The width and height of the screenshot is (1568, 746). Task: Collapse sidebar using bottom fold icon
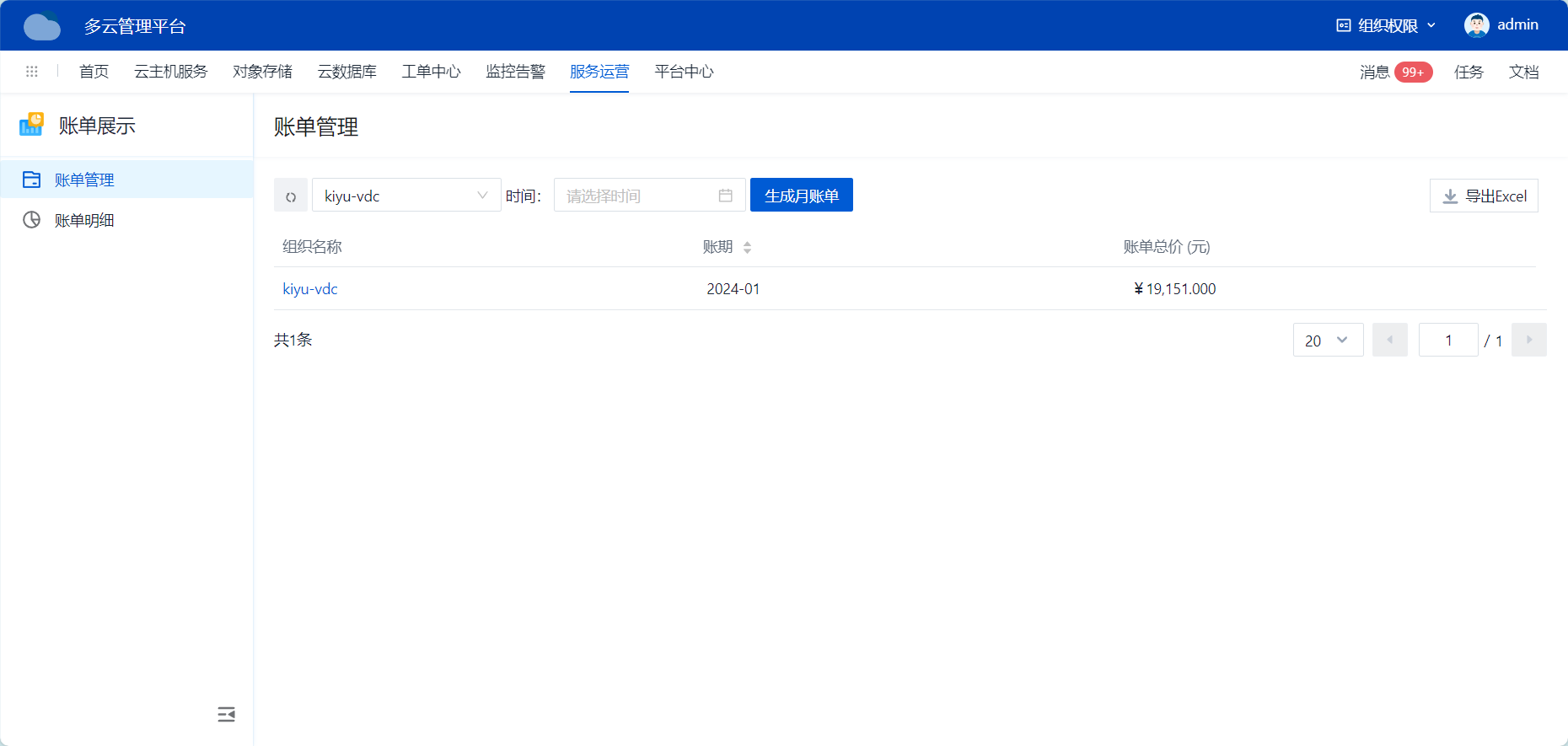pyautogui.click(x=226, y=715)
